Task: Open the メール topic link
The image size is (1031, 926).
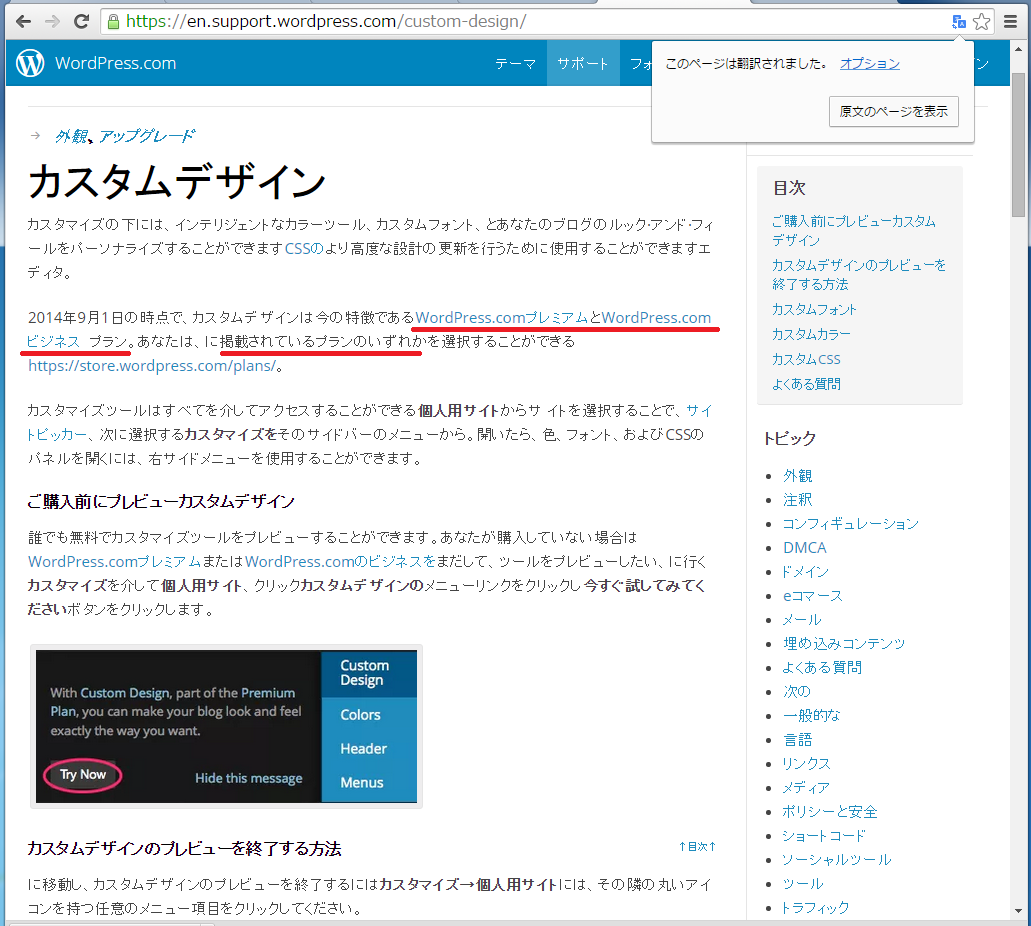Action: [802, 620]
